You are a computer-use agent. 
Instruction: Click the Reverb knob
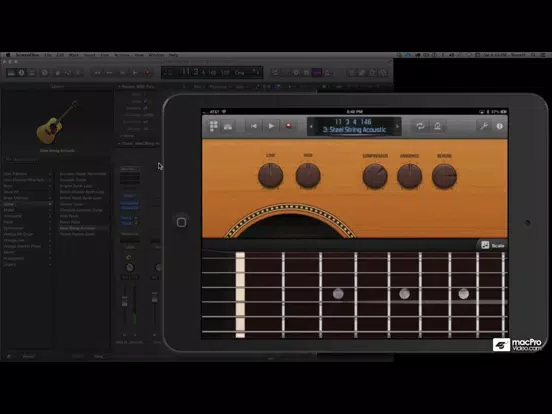point(444,176)
